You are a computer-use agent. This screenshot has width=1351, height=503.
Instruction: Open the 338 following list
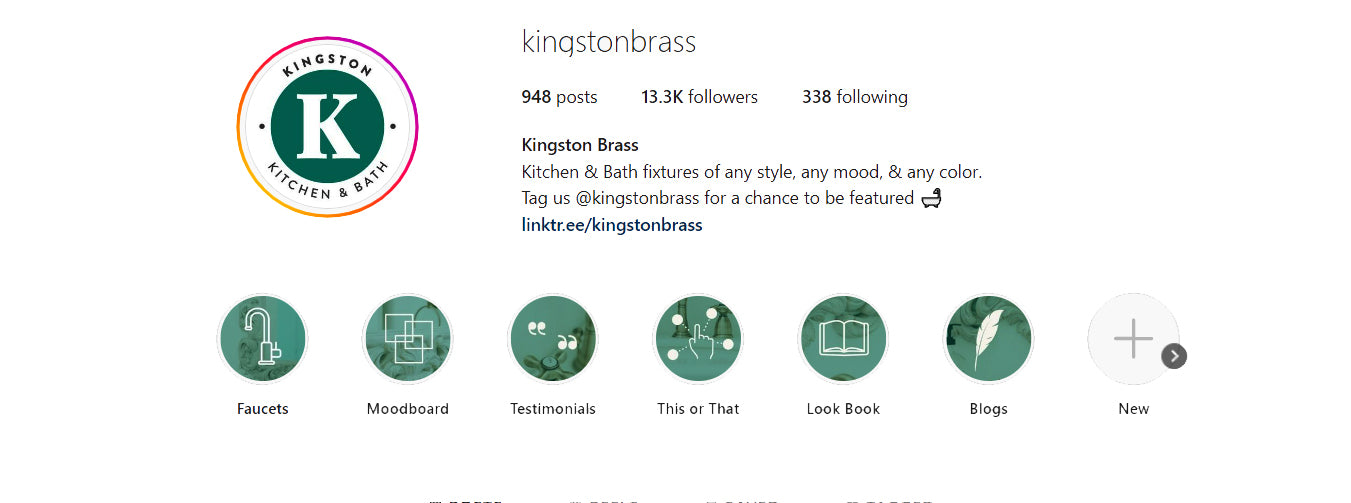tap(854, 97)
